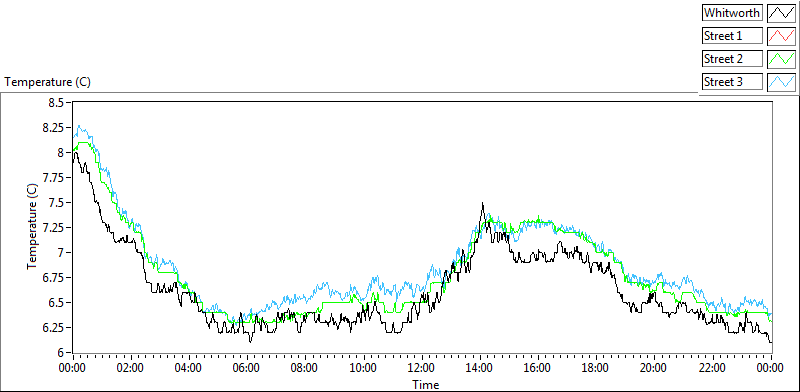Click the 20:00 x-axis time marker
Screen dimensions: 800x392
click(x=655, y=368)
